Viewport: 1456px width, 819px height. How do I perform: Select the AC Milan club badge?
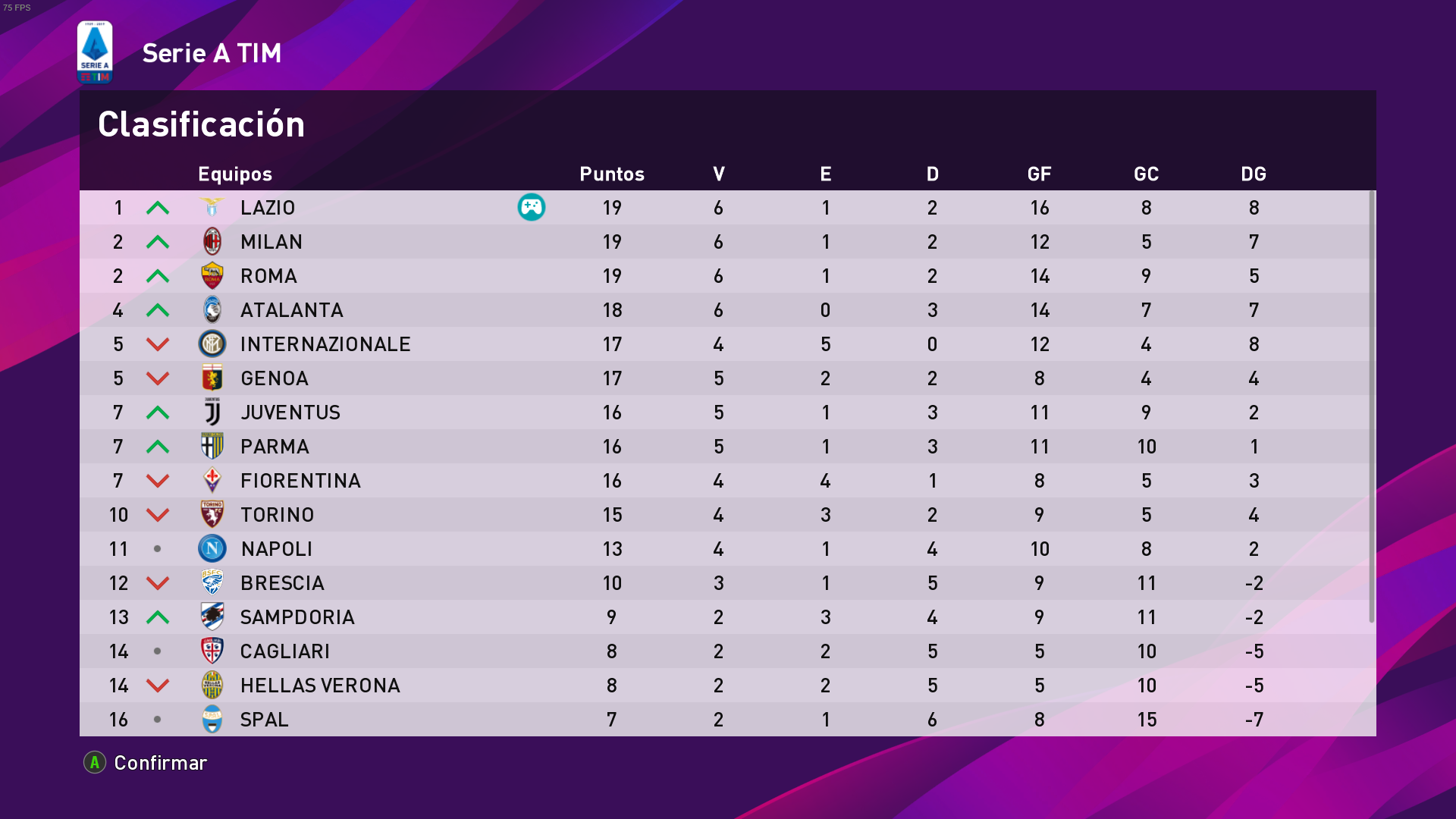click(212, 242)
